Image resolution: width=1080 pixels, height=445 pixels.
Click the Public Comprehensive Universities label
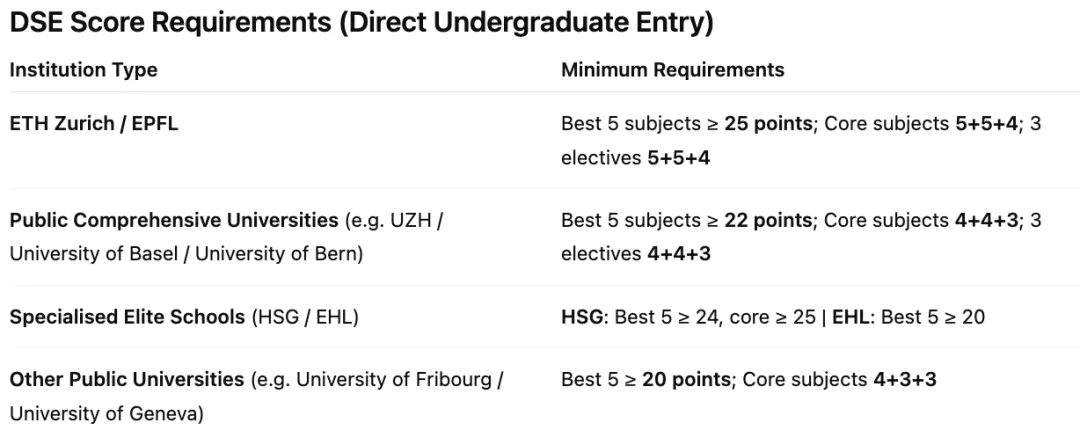173,220
